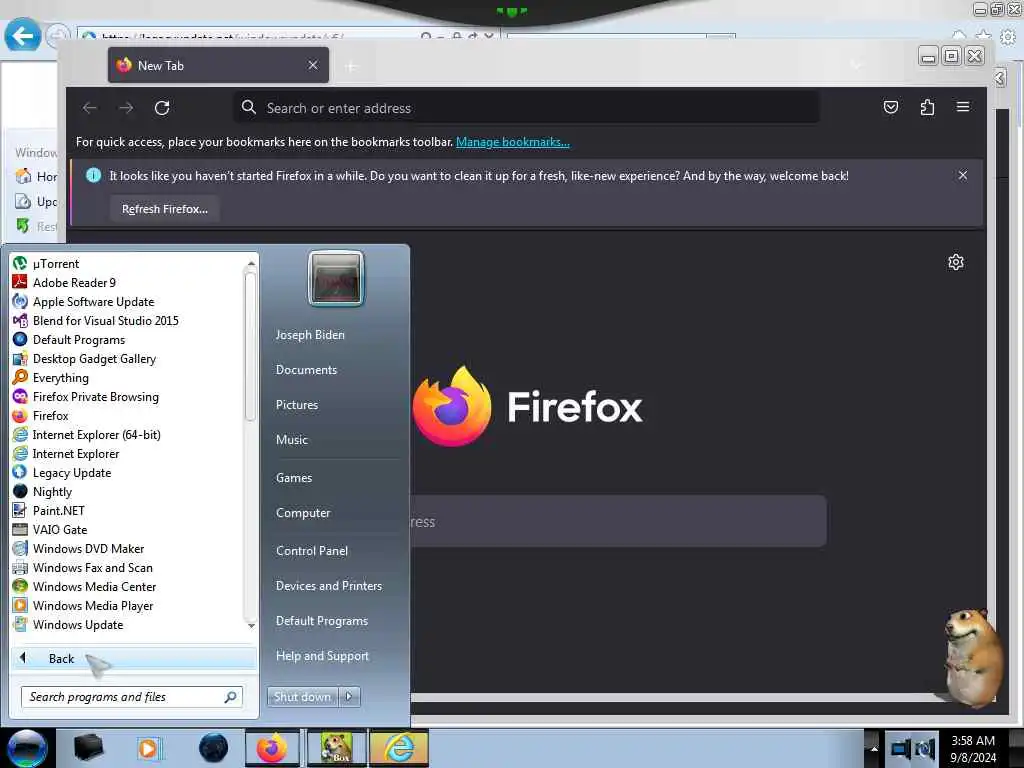Open Firefox hamburger application menu

963,106
